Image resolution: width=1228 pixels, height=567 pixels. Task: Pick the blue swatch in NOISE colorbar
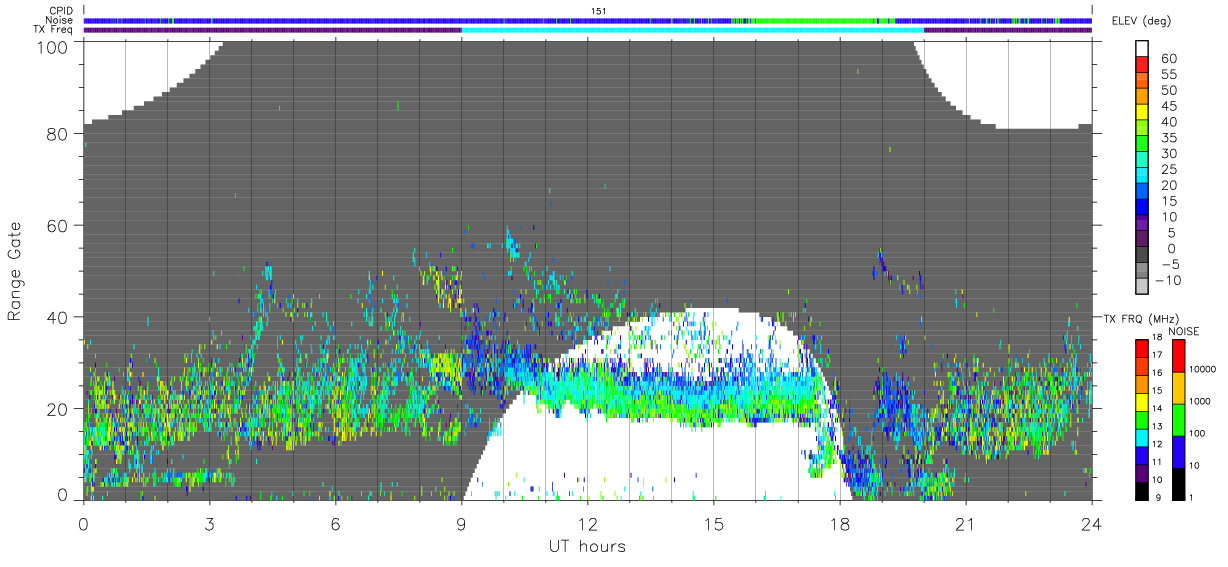click(x=1178, y=452)
